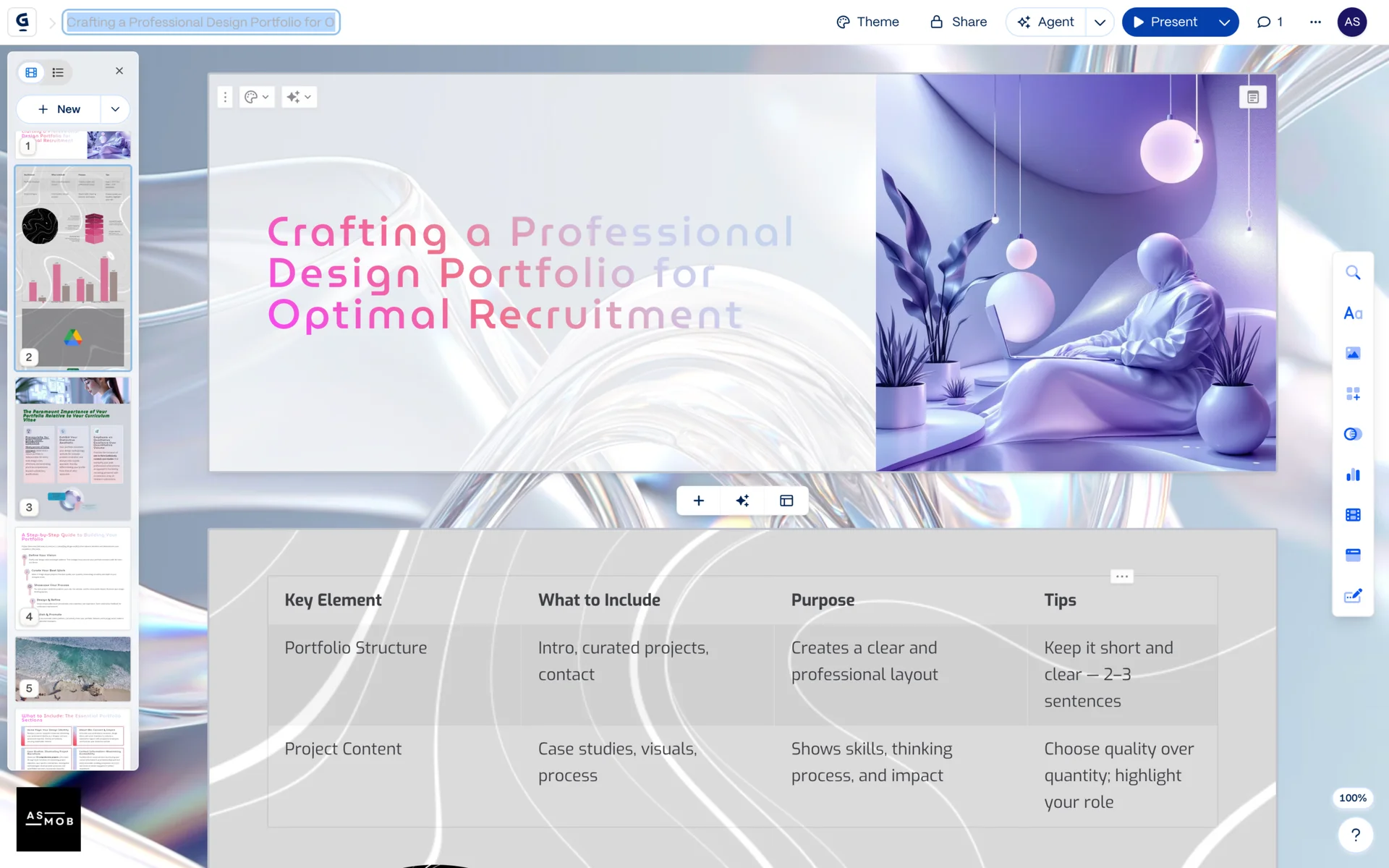Open the more options ellipsis menu
This screenshot has height=868, width=1389.
[1315, 22]
